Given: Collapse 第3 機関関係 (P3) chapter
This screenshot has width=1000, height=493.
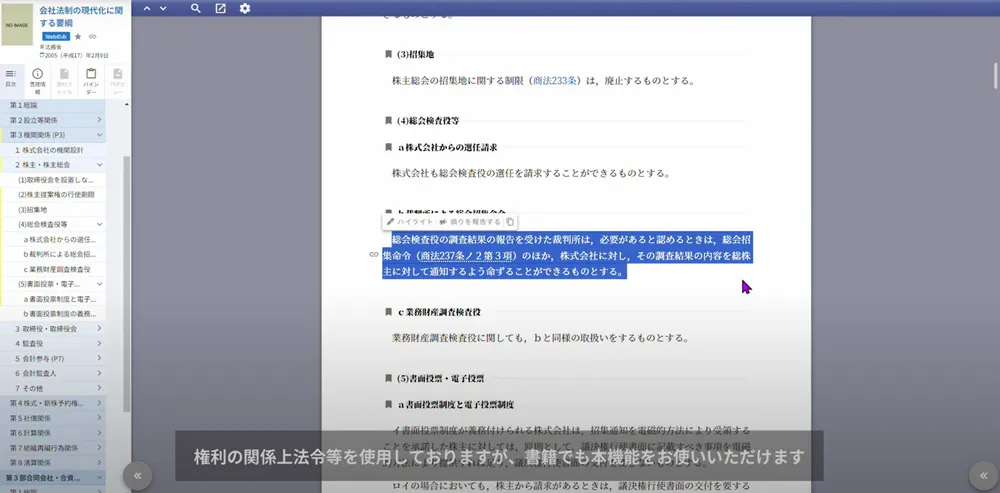Looking at the screenshot, I should (x=100, y=135).
